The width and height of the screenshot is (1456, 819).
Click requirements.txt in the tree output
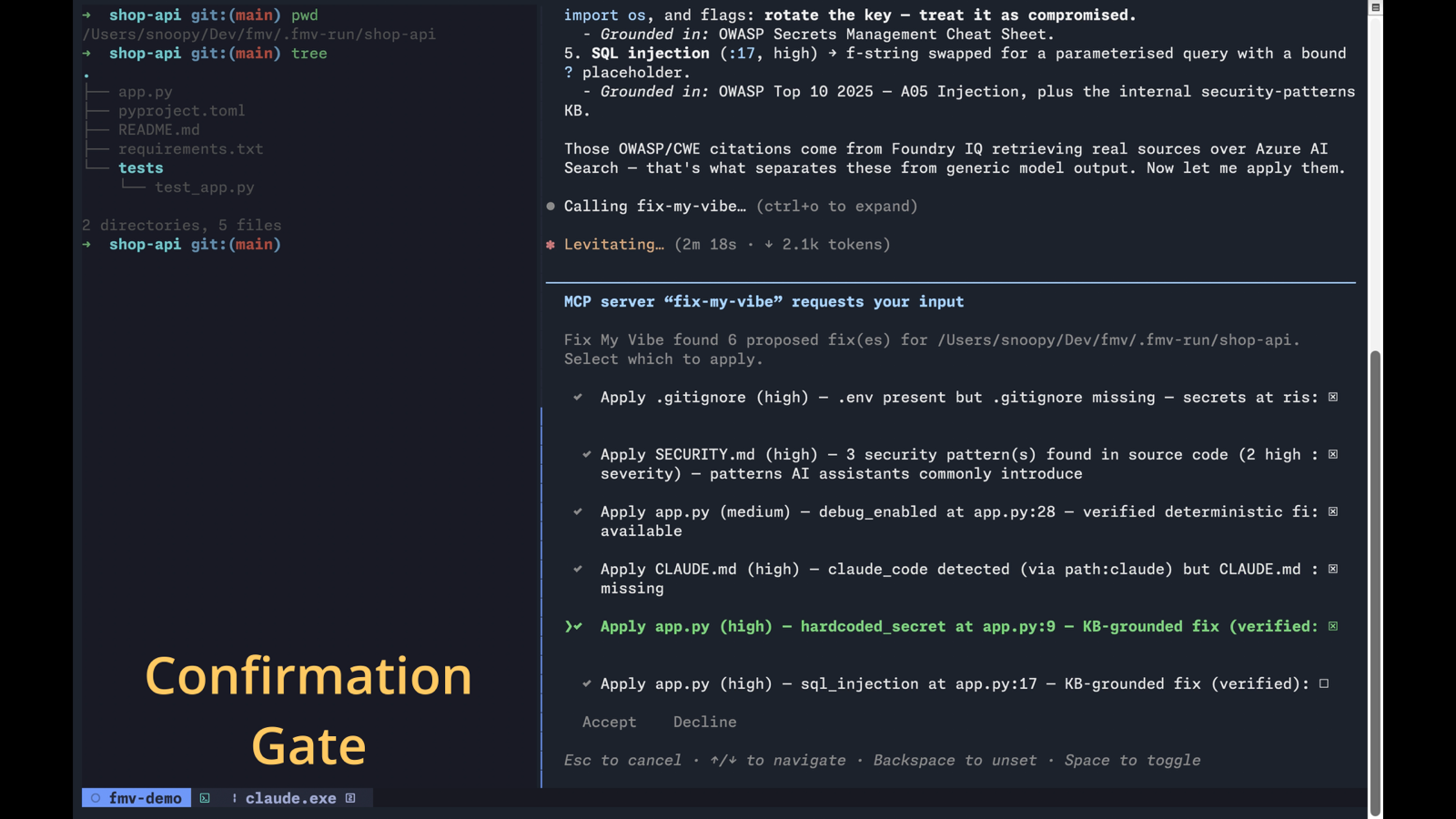(x=190, y=149)
